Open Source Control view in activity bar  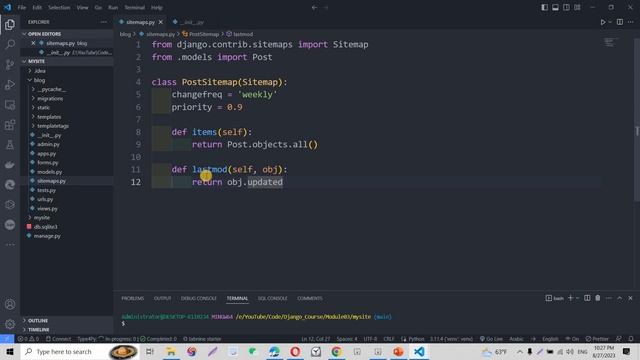click(x=10, y=64)
